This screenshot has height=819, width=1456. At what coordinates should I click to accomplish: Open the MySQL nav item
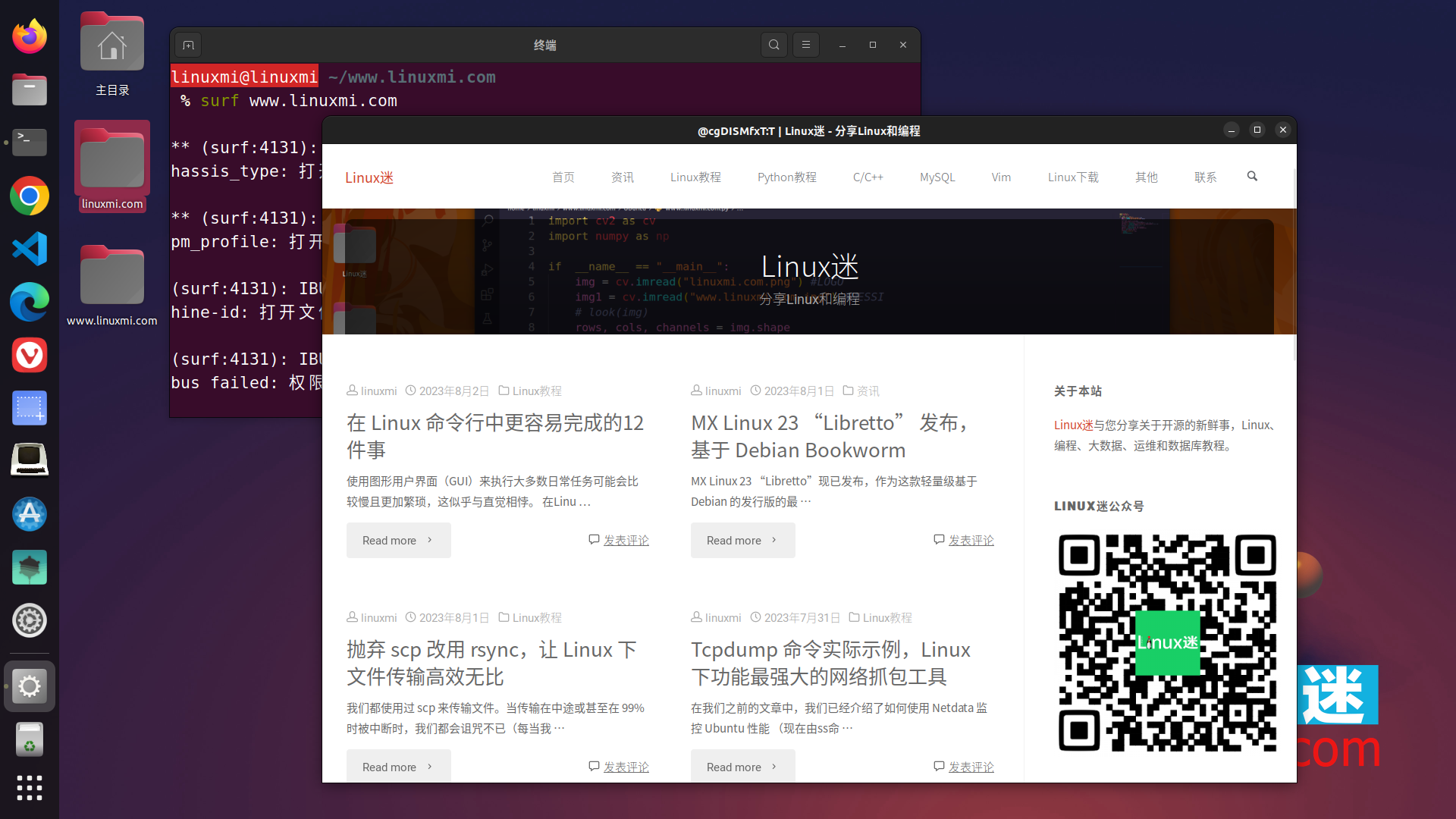[x=937, y=177]
